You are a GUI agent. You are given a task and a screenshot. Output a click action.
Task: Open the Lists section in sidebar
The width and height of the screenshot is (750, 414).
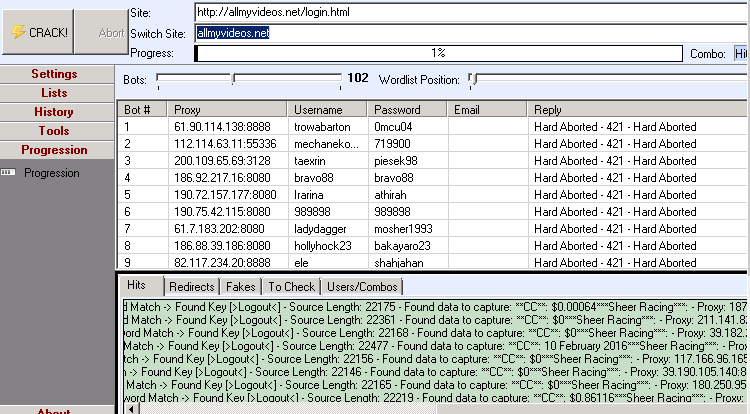(x=57, y=93)
